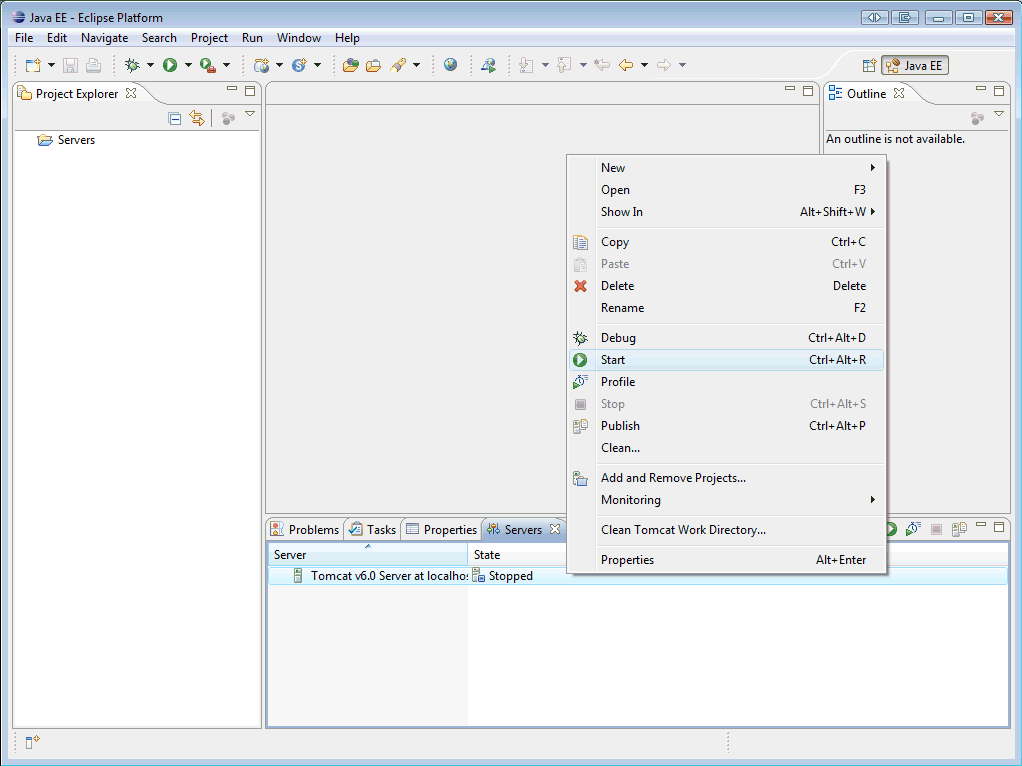This screenshot has width=1022, height=766.
Task: Minimize the Outline panel
Action: pyautogui.click(x=980, y=88)
